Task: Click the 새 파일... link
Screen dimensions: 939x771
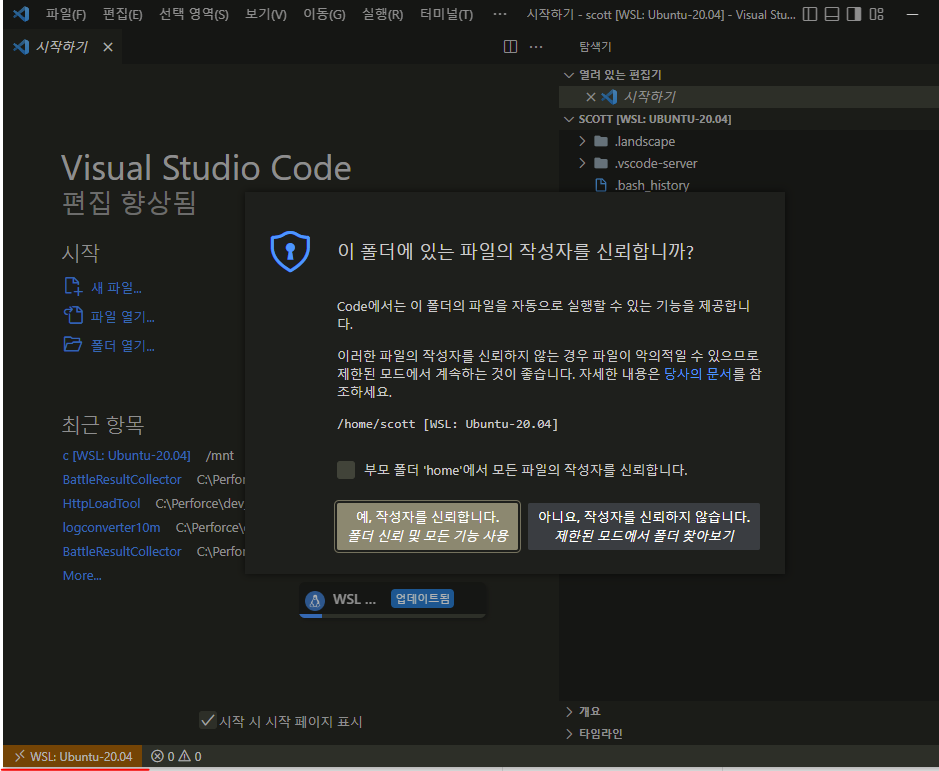Action: (116, 288)
